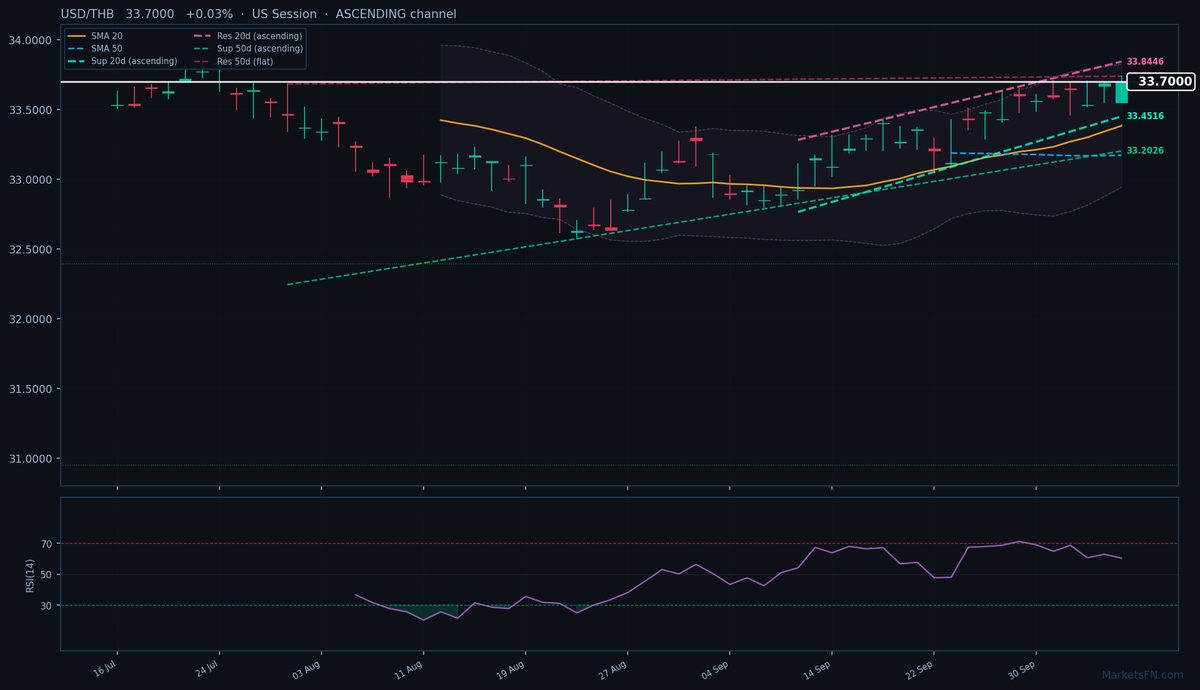1200x690 pixels.
Task: Click the 31.5000 price axis label
Action: click(31, 389)
